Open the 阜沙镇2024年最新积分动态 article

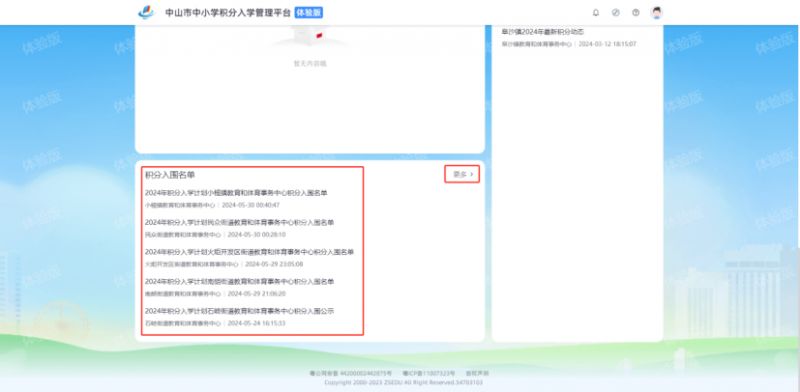pyautogui.click(x=542, y=32)
